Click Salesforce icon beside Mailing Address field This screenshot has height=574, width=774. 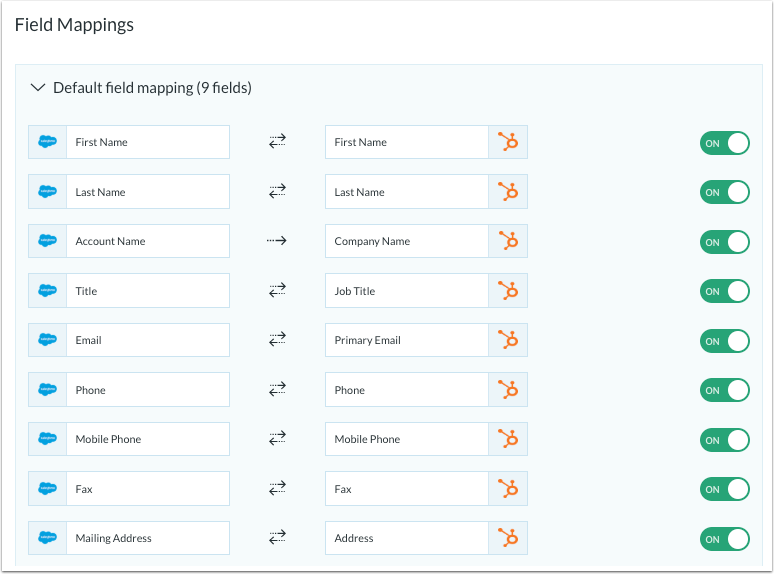47,538
